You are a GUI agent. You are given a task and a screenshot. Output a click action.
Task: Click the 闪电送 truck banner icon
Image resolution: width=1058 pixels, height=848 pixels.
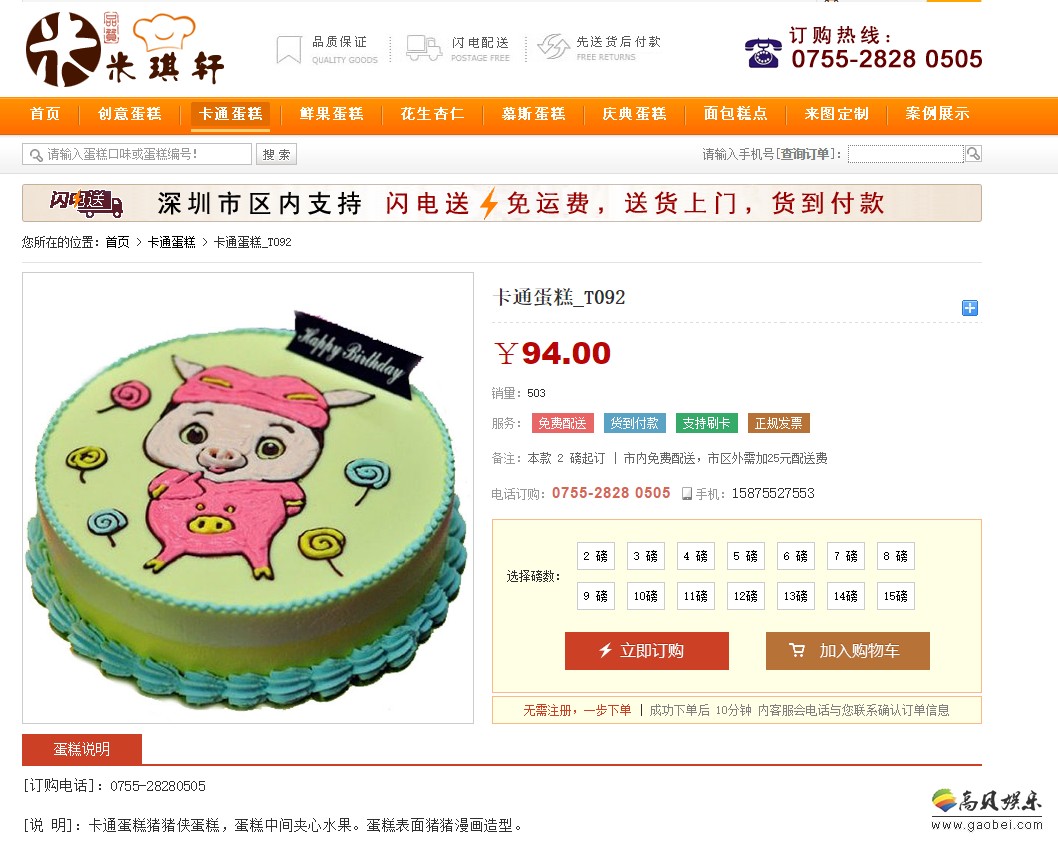pos(86,203)
